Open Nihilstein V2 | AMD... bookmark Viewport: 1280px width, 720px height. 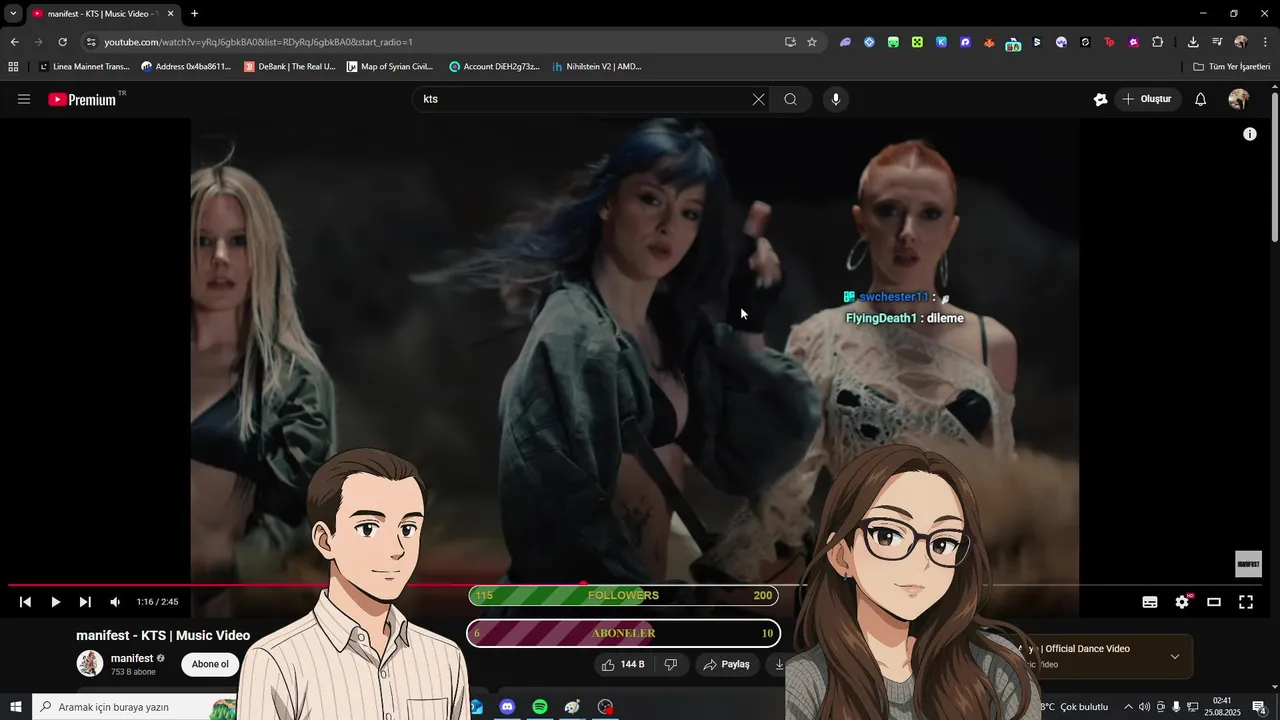tap(596, 67)
